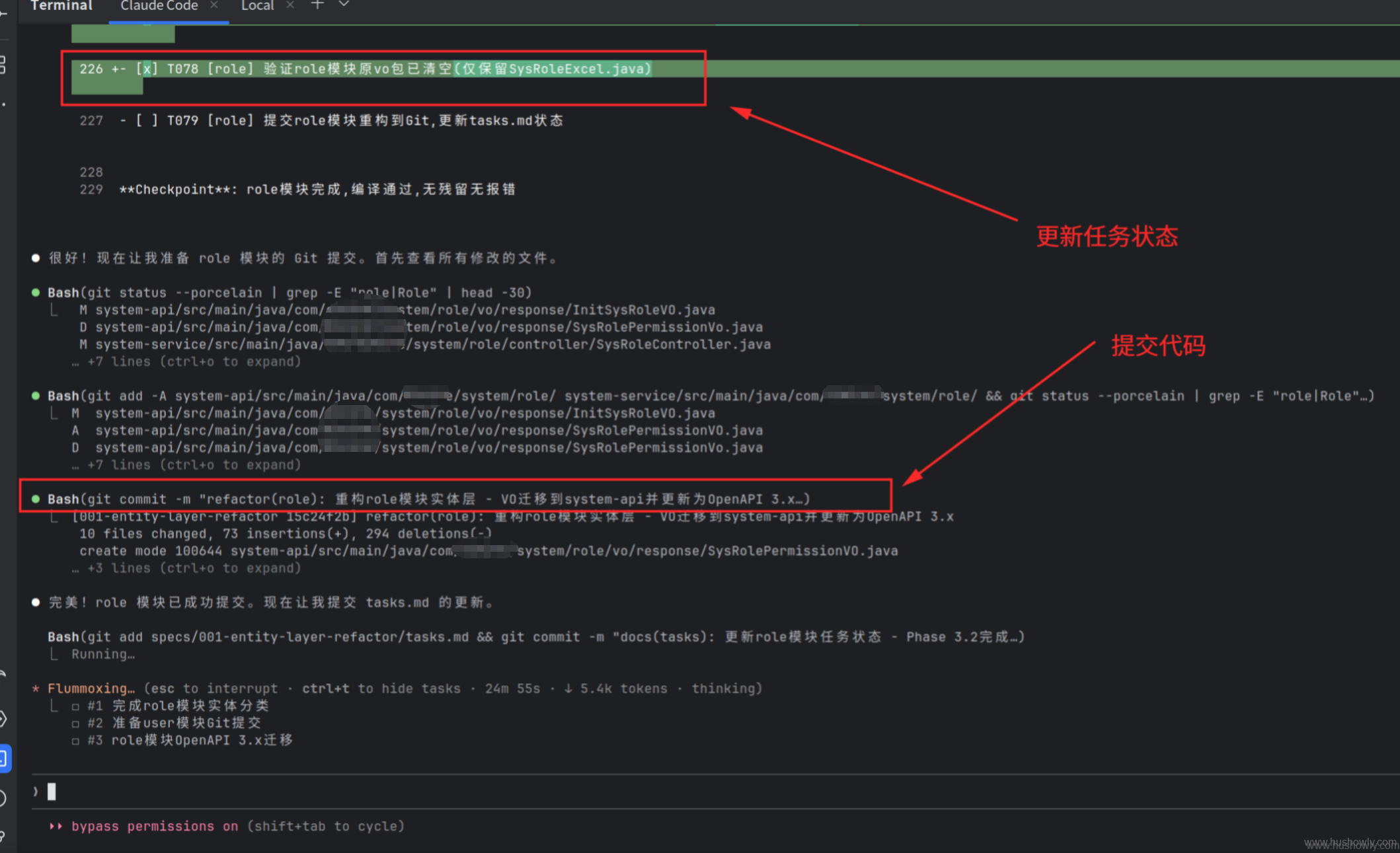Click the checkbox for task #2 准备user模块Git提交
Screen dimensions: 1400x853
point(75,723)
